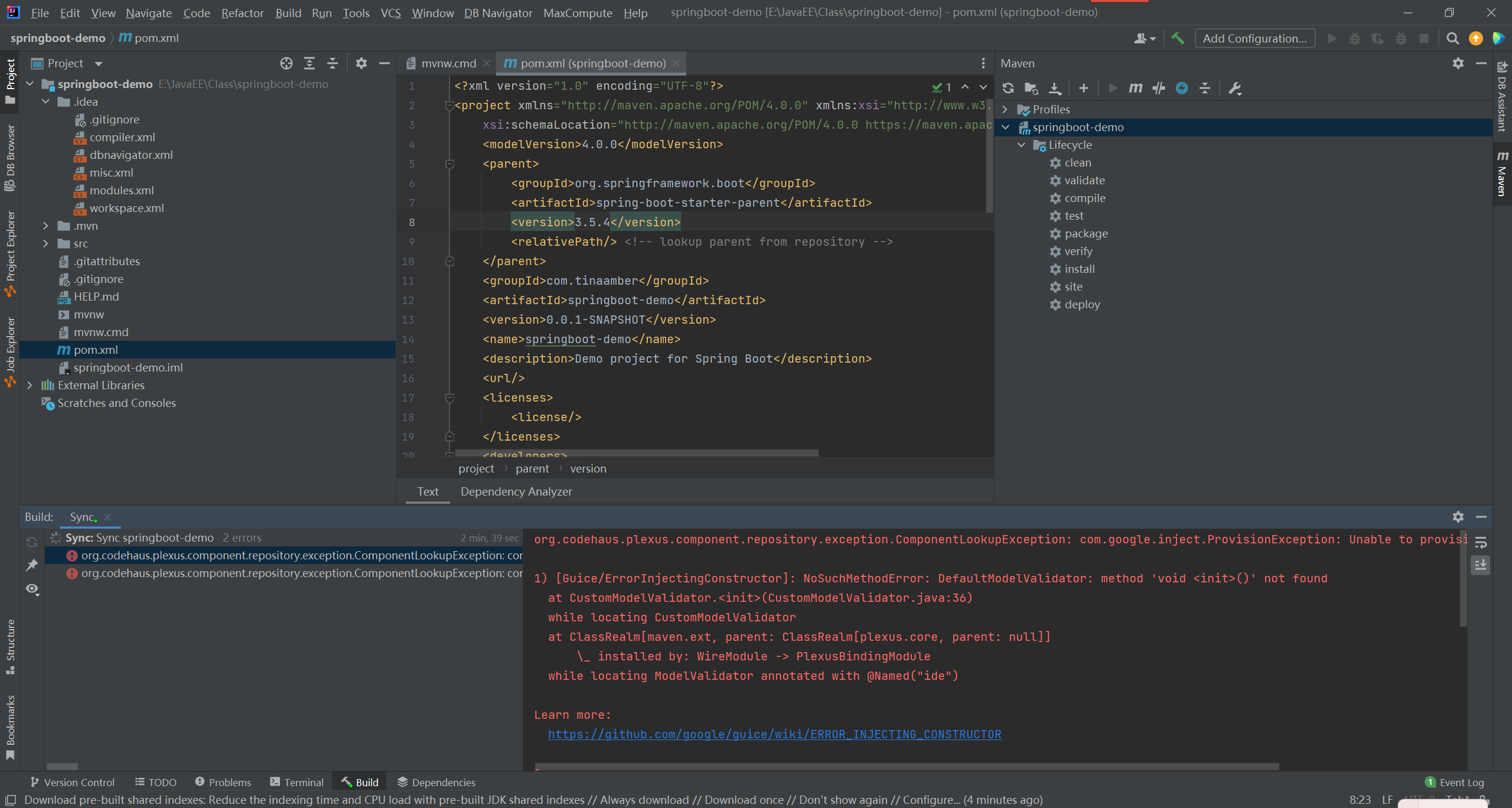Click the Build project hammer icon
The image size is (1512, 808).
(1178, 38)
